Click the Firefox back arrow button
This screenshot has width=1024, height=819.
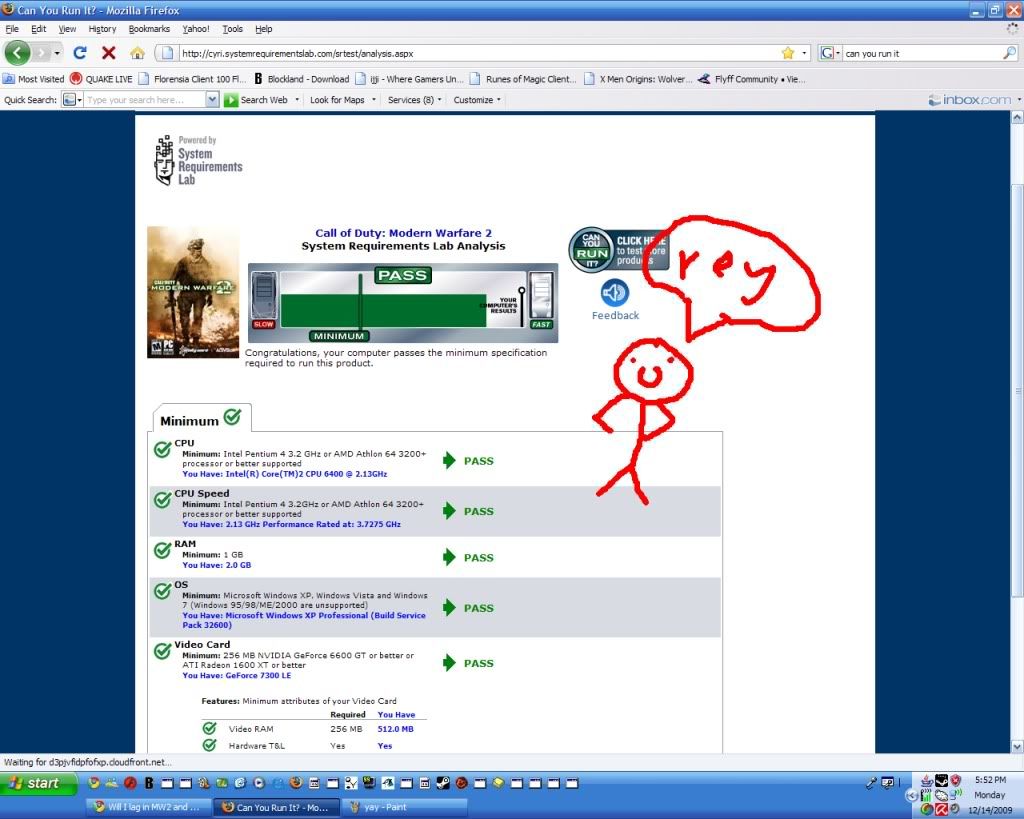pos(17,53)
